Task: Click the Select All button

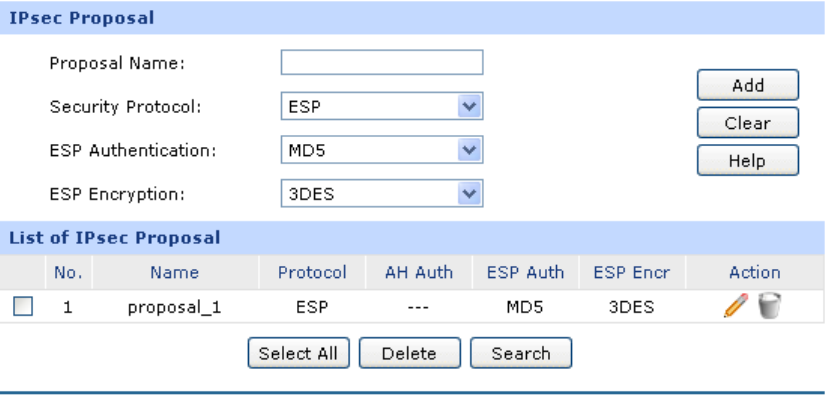Action: pyautogui.click(x=297, y=353)
